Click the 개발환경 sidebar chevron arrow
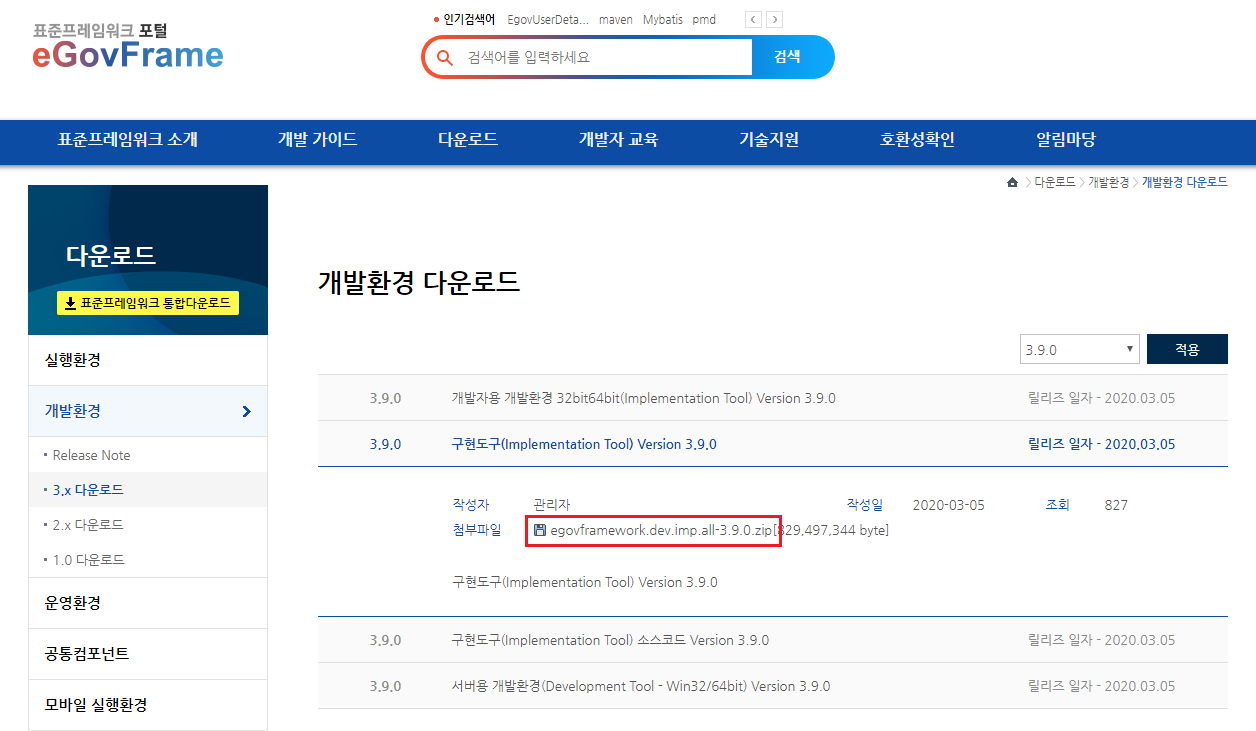Screen dimensions: 1256x731 point(246,411)
